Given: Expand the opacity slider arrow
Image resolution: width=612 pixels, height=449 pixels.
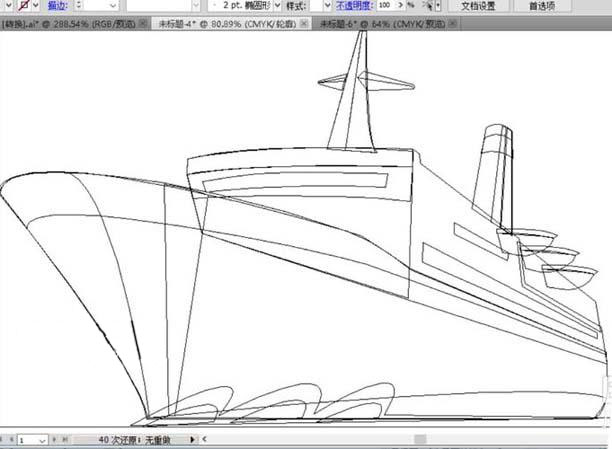Looking at the screenshot, I should tap(400, 5).
